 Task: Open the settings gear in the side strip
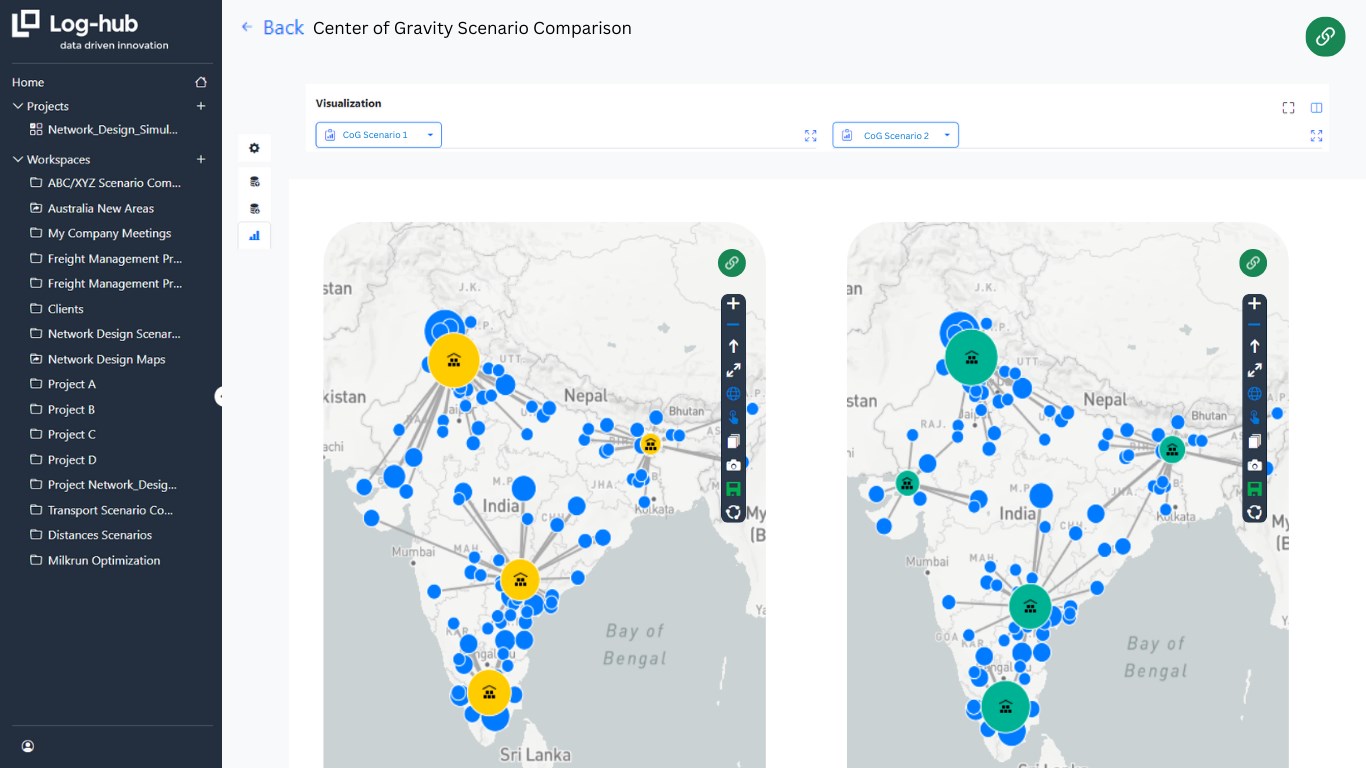point(254,148)
